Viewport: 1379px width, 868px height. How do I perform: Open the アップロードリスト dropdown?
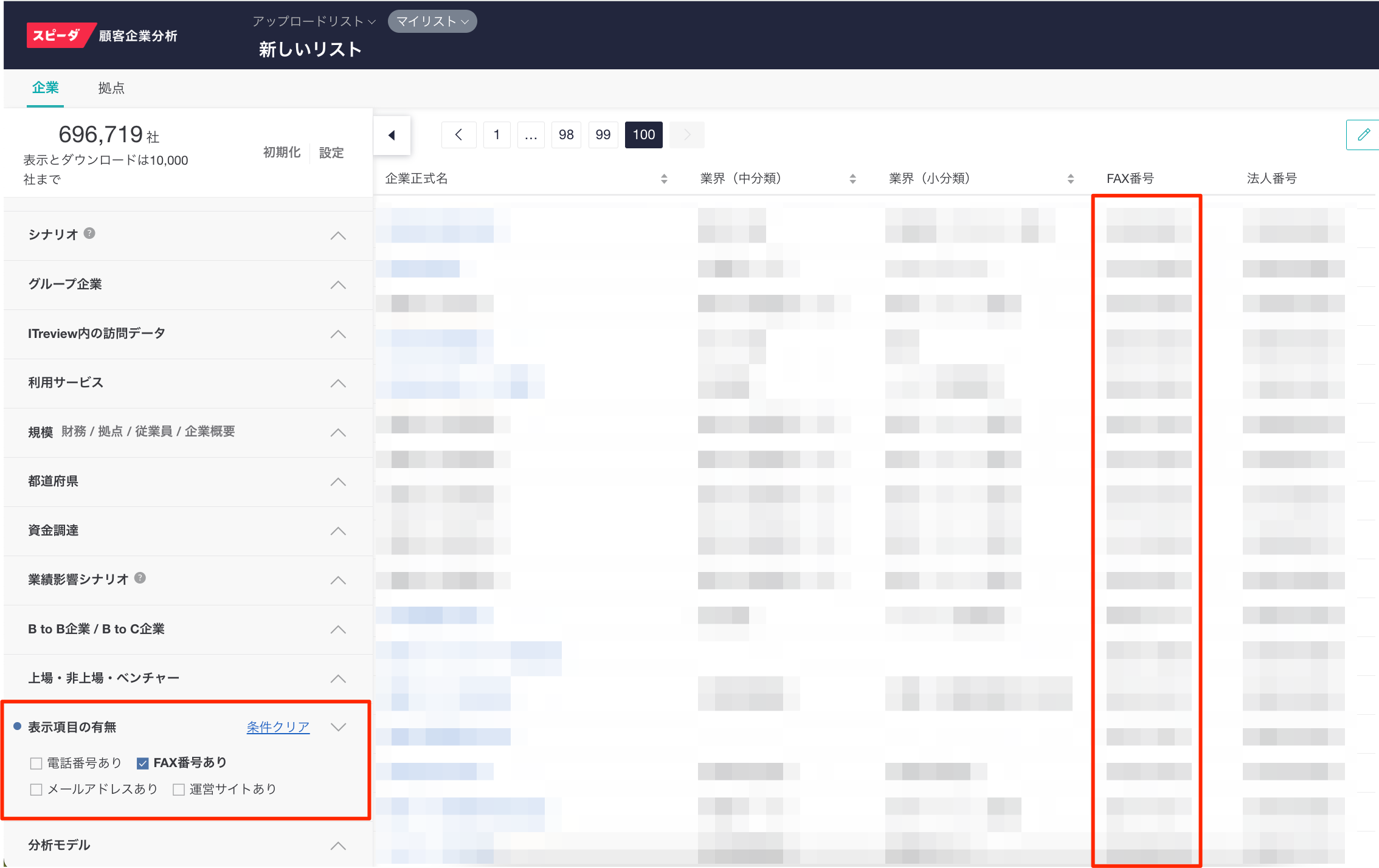click(314, 21)
